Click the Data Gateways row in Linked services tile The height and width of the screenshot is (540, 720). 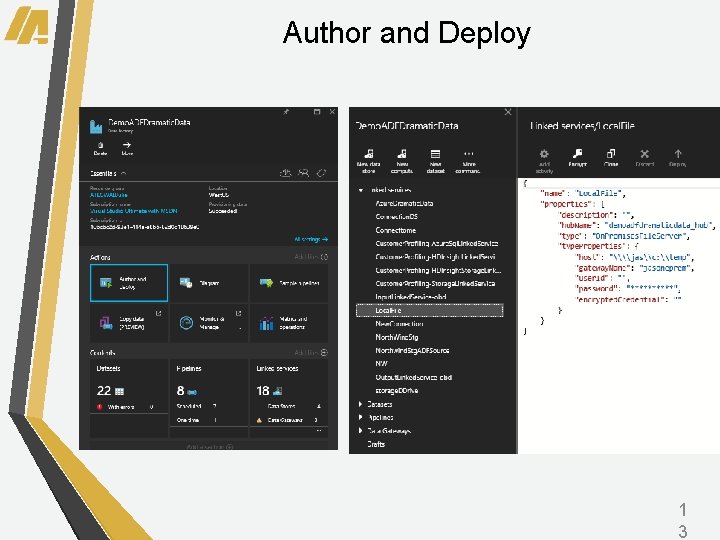(x=289, y=420)
